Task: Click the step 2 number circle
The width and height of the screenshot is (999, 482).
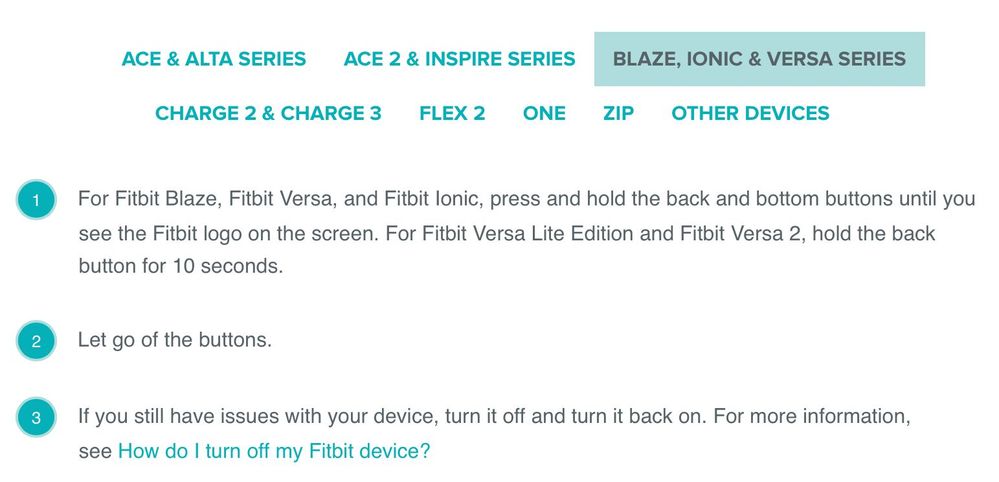Action: click(x=36, y=341)
